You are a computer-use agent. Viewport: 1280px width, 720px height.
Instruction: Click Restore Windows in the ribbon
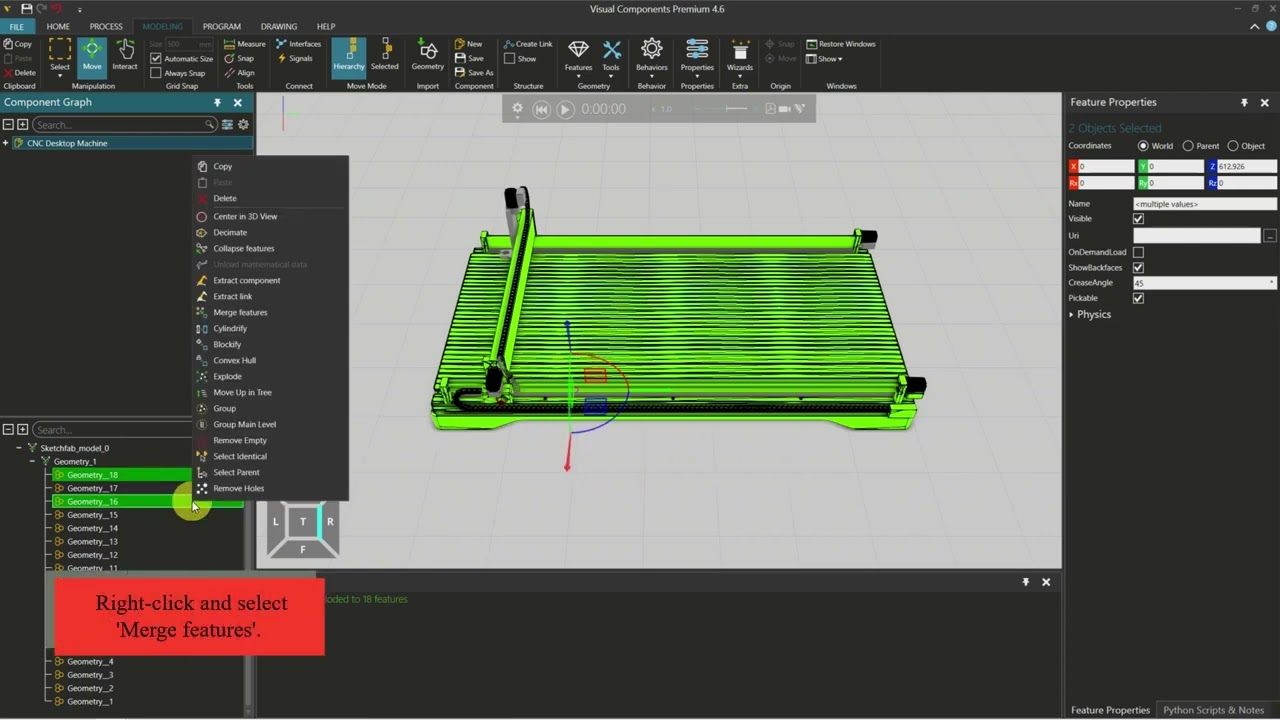[x=841, y=44]
